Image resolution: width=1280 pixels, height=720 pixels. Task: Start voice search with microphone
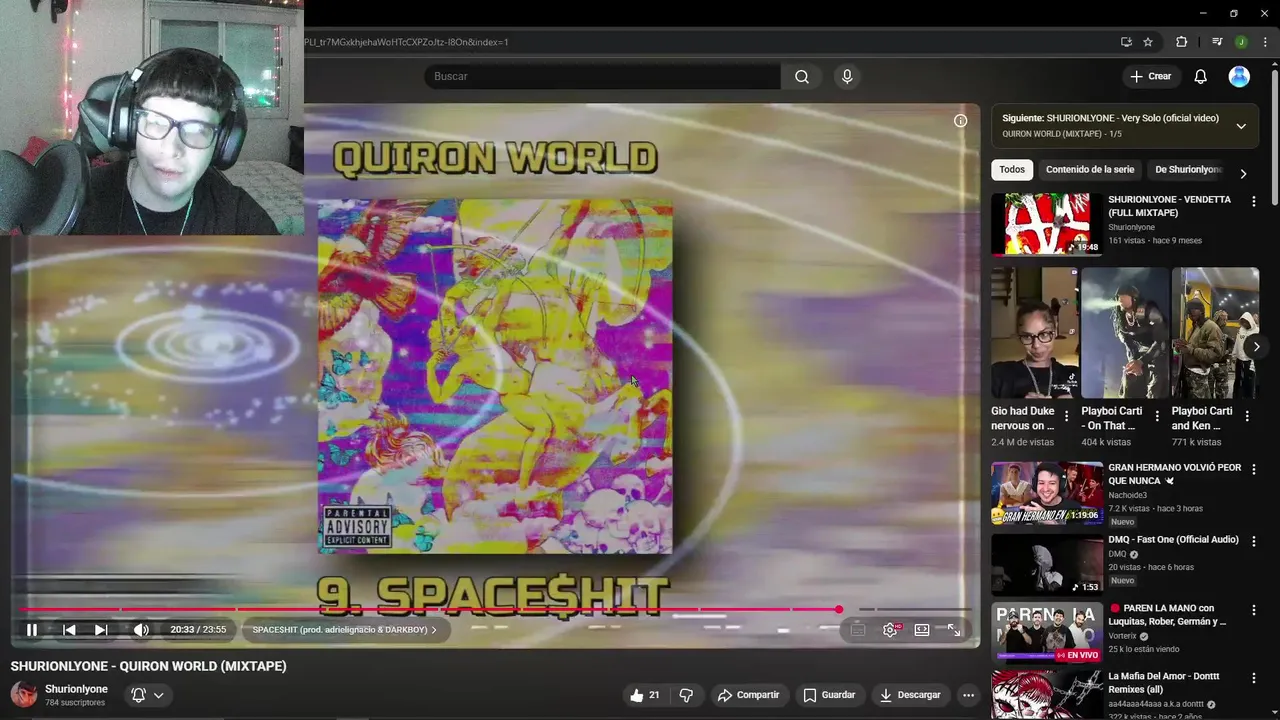point(847,76)
